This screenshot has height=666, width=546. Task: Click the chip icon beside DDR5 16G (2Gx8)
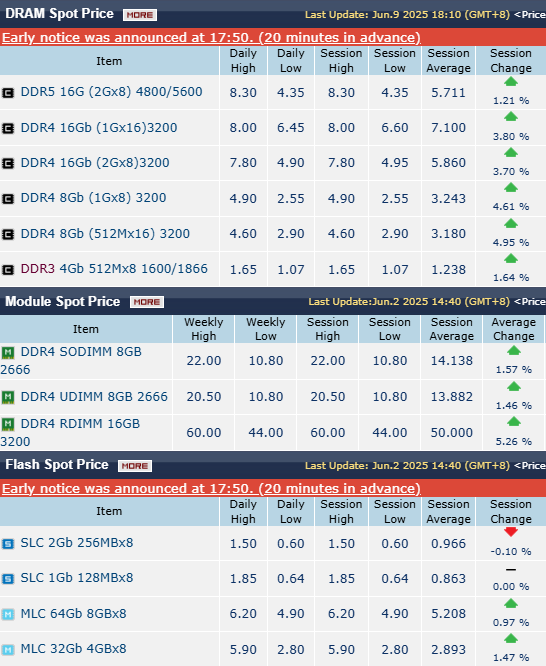click(8, 93)
